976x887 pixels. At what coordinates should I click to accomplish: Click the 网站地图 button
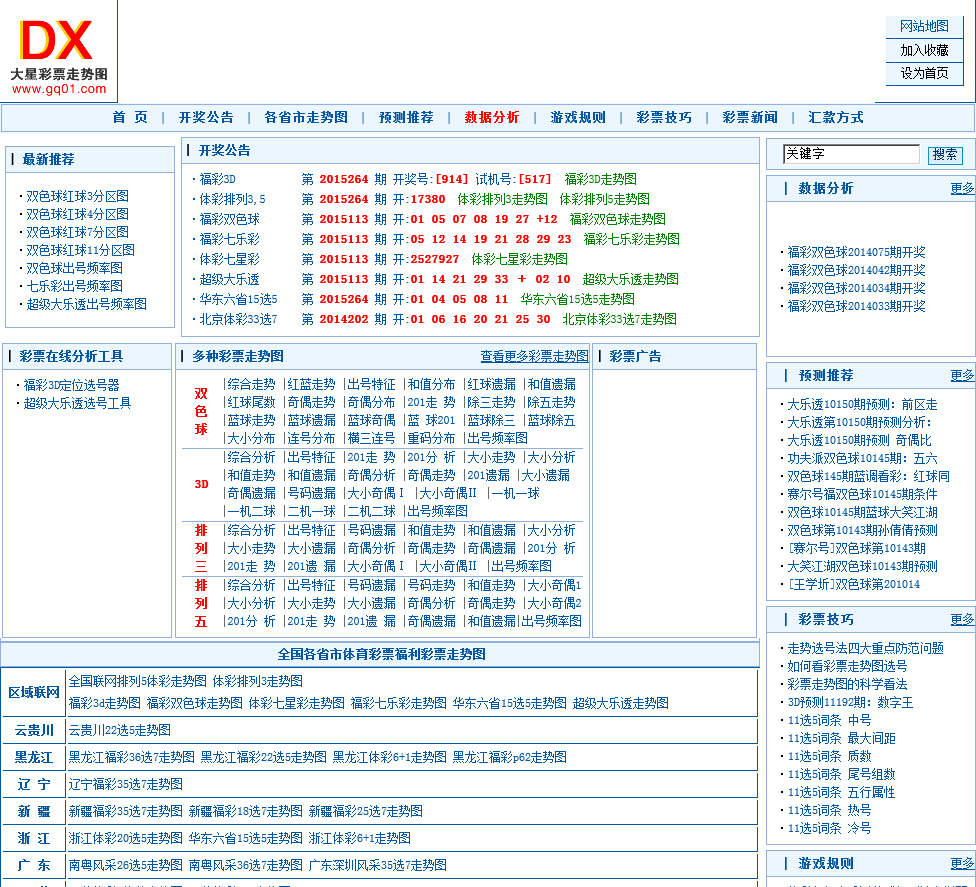tap(924, 27)
